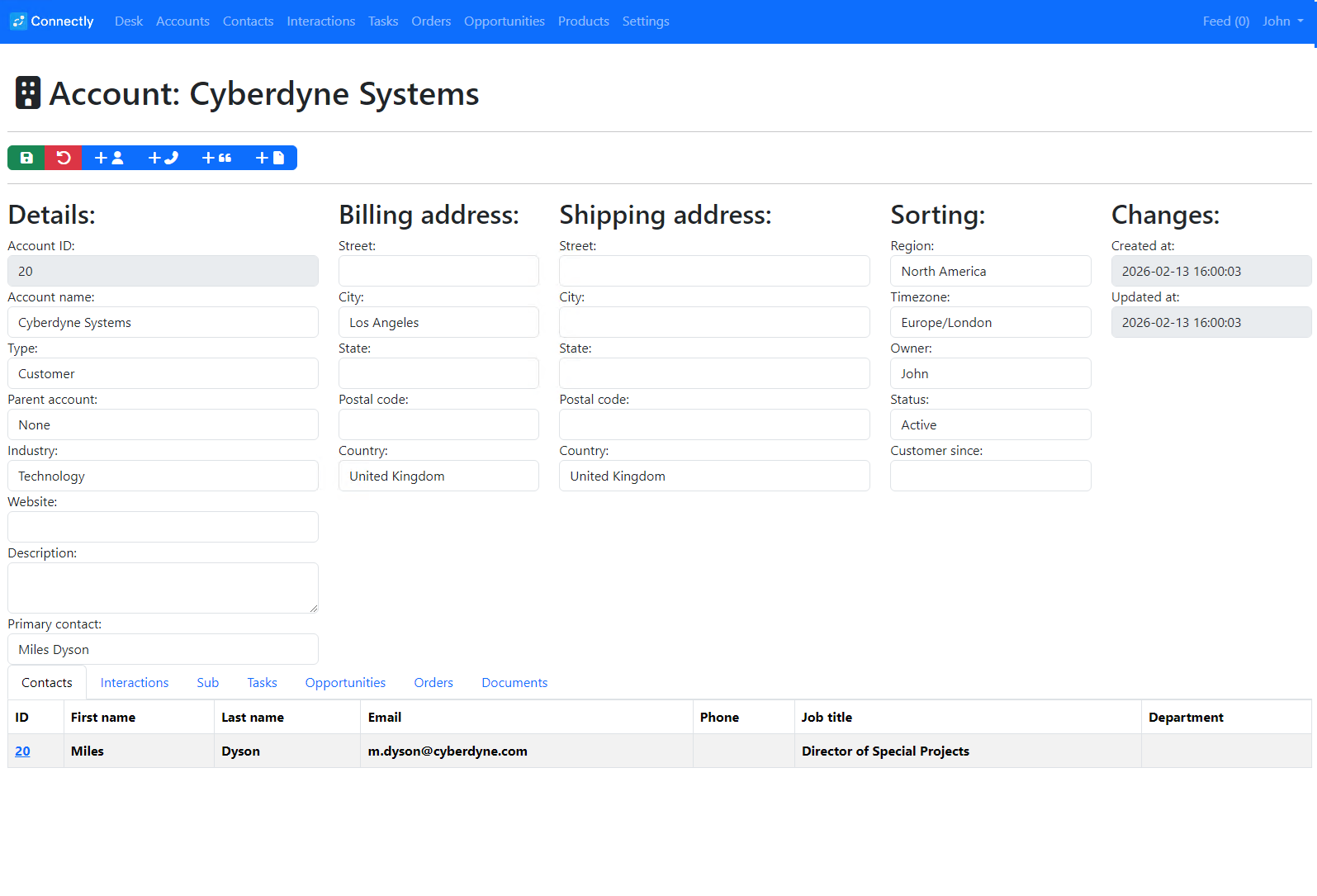Click the red undo changes icon
The width and height of the screenshot is (1317, 896).
click(64, 158)
